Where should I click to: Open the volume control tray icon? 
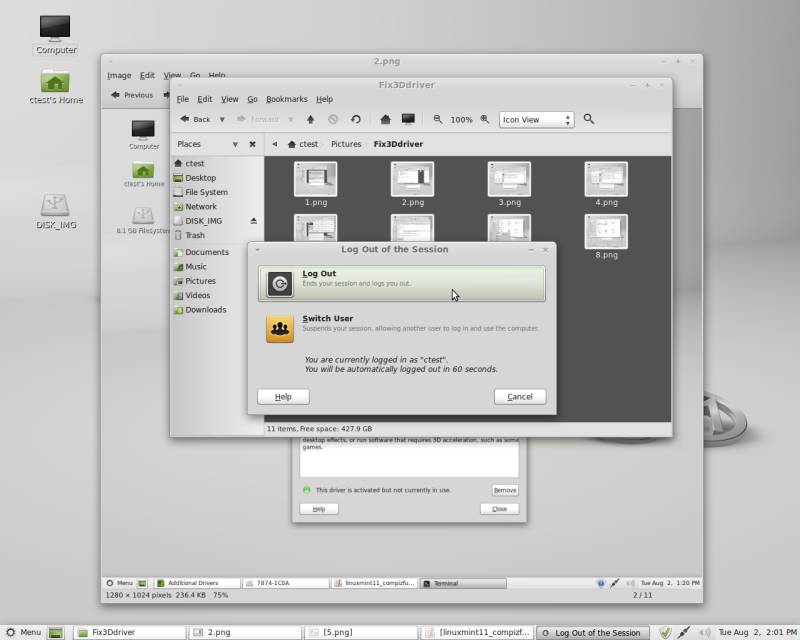(x=705, y=633)
